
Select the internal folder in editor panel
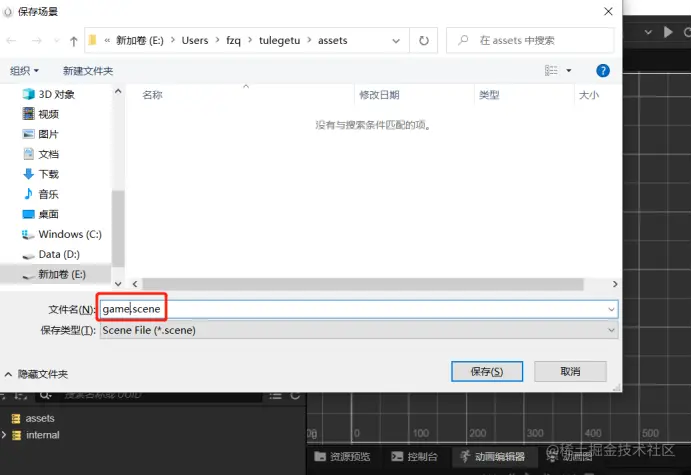point(36,435)
